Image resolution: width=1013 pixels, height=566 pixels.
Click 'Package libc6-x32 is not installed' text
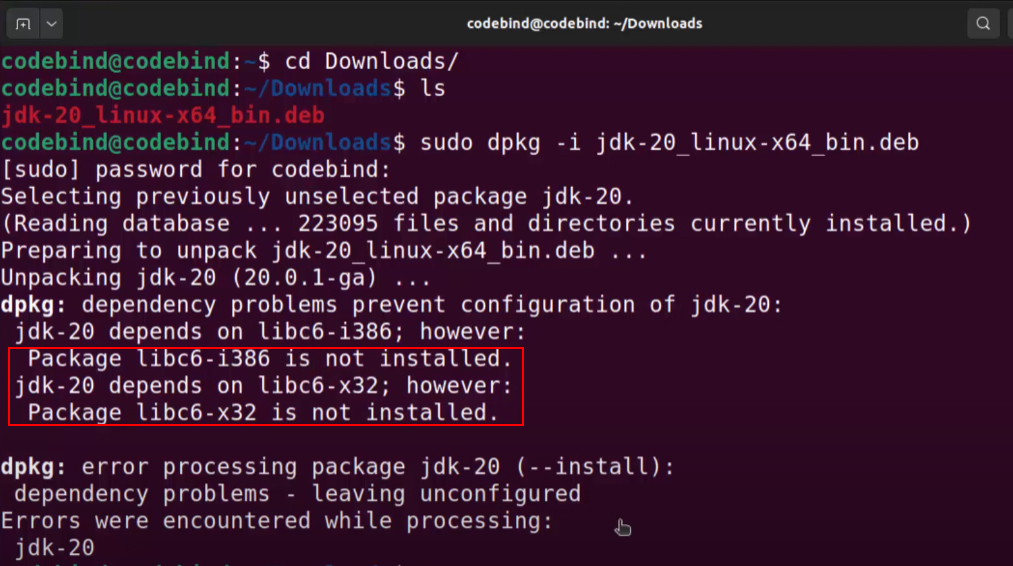tap(262, 413)
